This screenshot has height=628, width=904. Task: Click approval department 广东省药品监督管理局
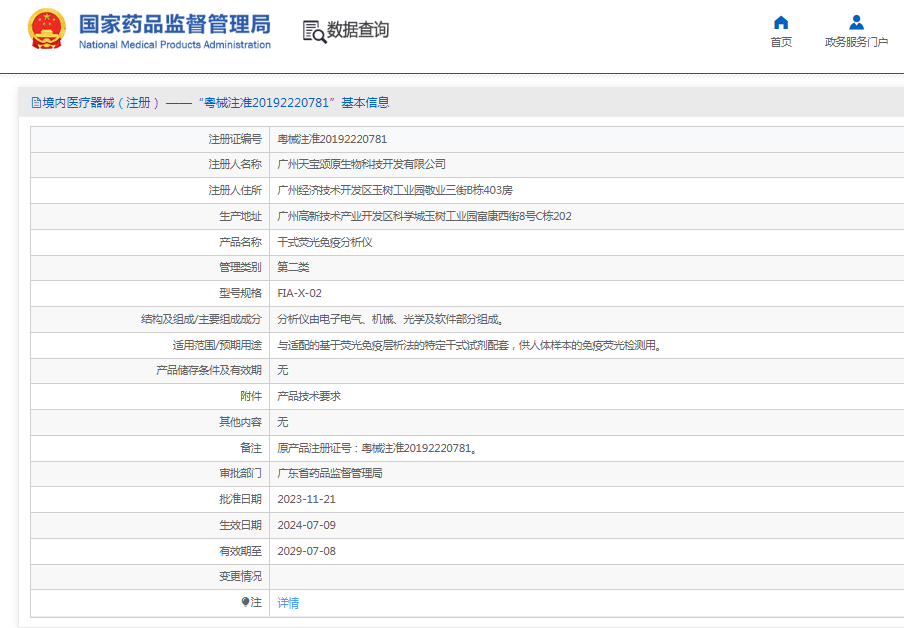330,473
